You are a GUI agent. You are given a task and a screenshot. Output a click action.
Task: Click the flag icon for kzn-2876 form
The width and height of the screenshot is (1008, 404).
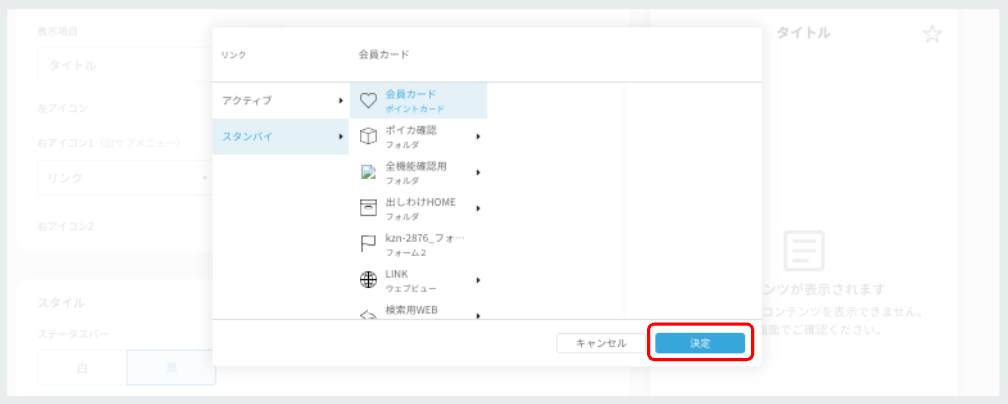click(x=368, y=244)
